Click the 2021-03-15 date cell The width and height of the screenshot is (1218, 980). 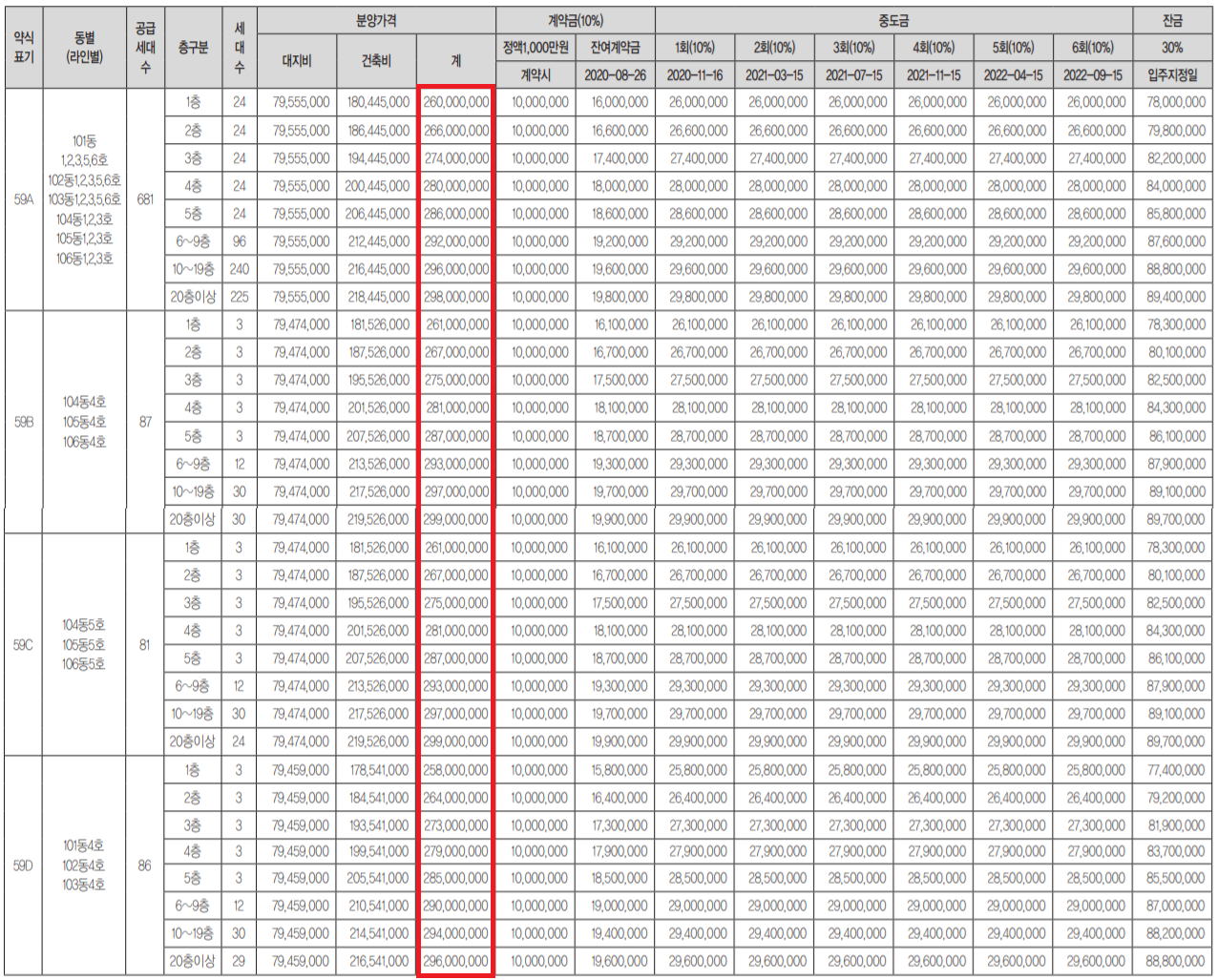774,74
